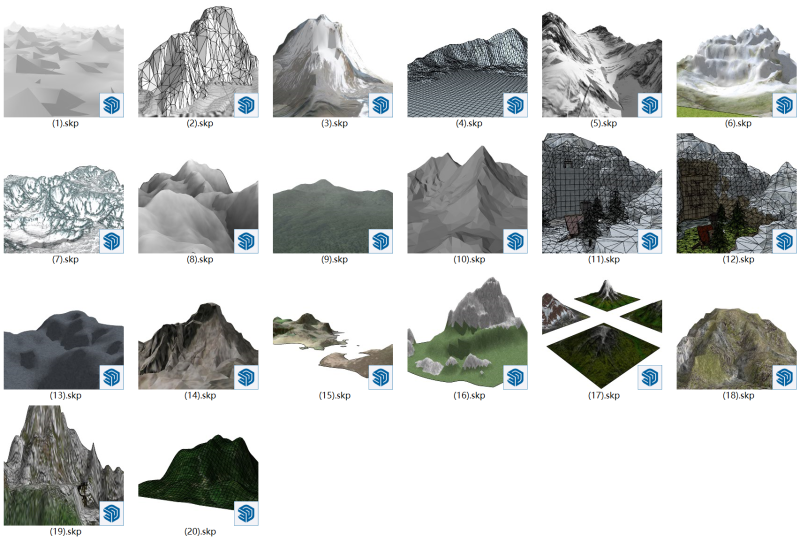Click the file name "(6).skp"
800x542 pixels.
pos(738,123)
